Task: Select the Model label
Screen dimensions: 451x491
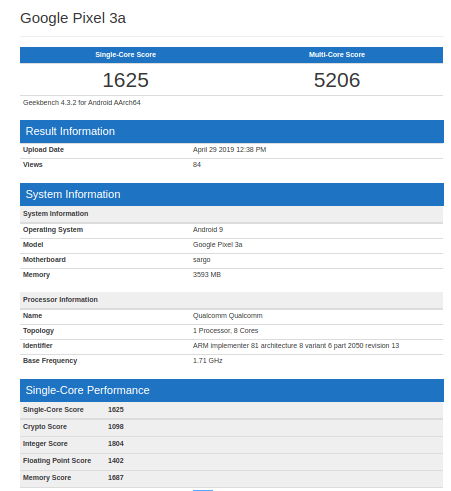Action: coord(33,245)
